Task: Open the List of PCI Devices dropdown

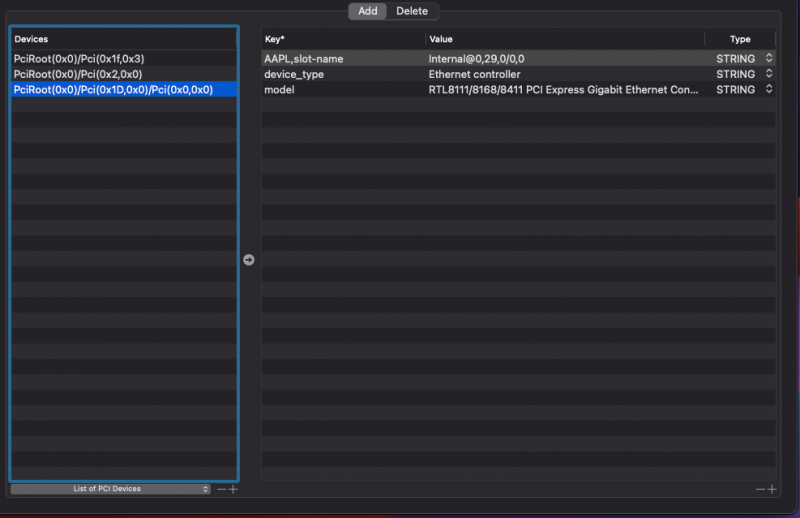Action: (x=110, y=489)
